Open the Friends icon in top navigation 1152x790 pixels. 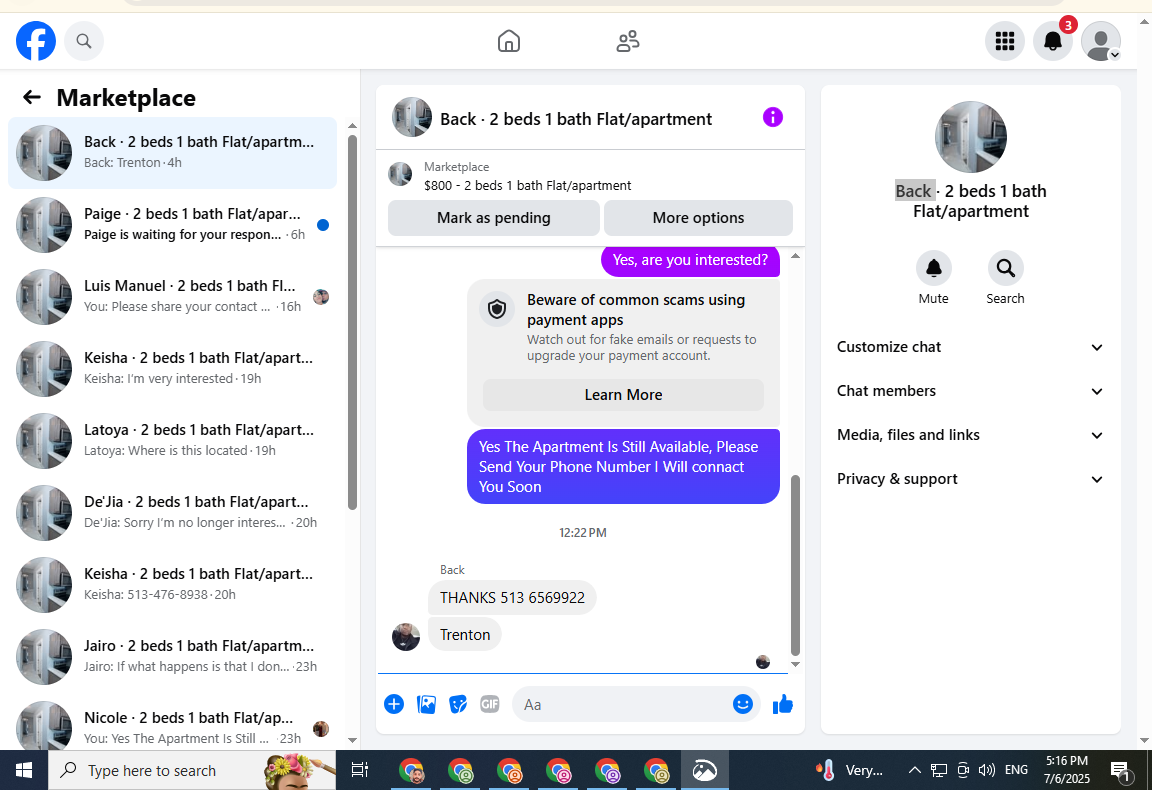pos(627,41)
